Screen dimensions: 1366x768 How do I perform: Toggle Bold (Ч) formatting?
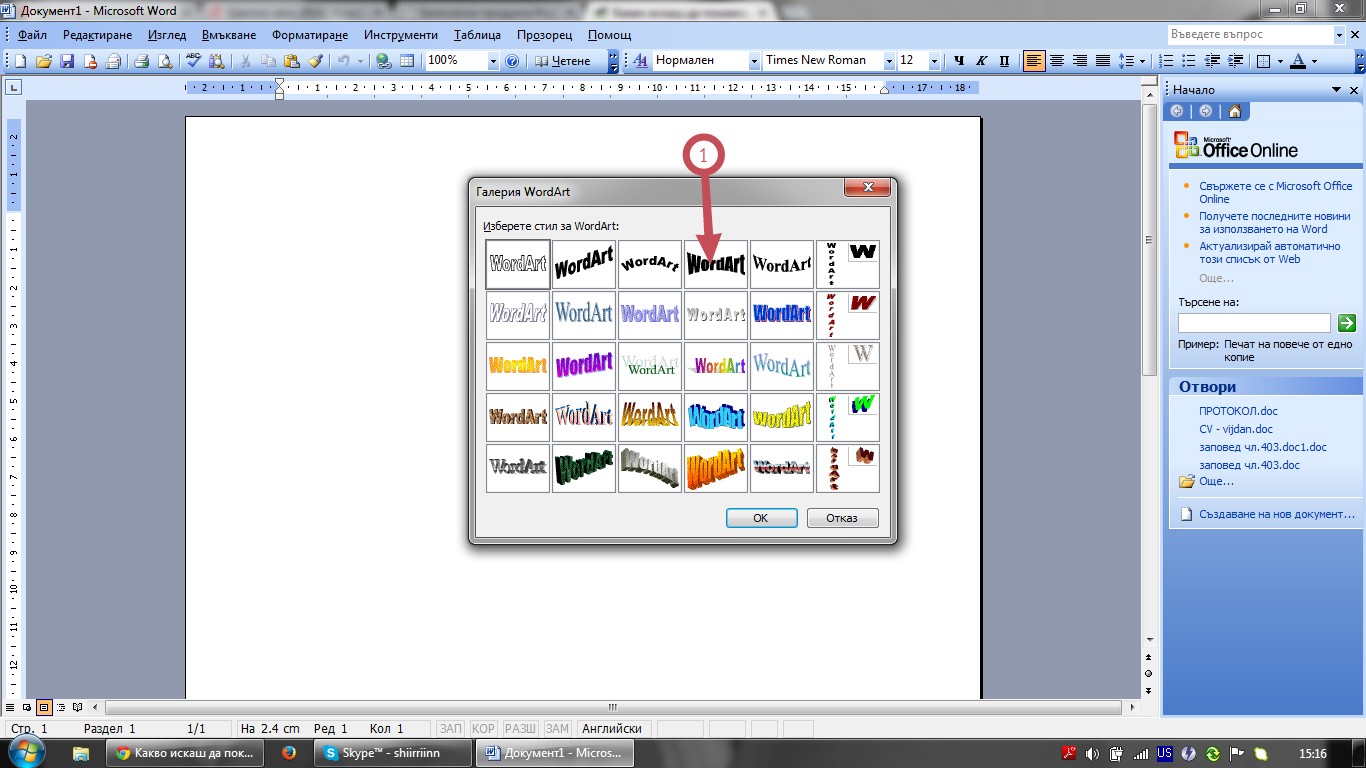point(959,61)
